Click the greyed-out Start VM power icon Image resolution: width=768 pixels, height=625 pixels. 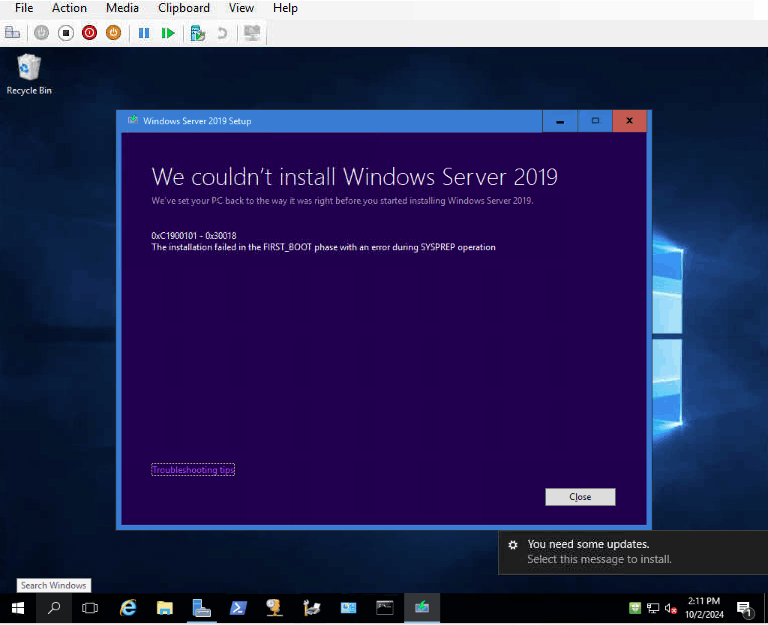(x=42, y=33)
